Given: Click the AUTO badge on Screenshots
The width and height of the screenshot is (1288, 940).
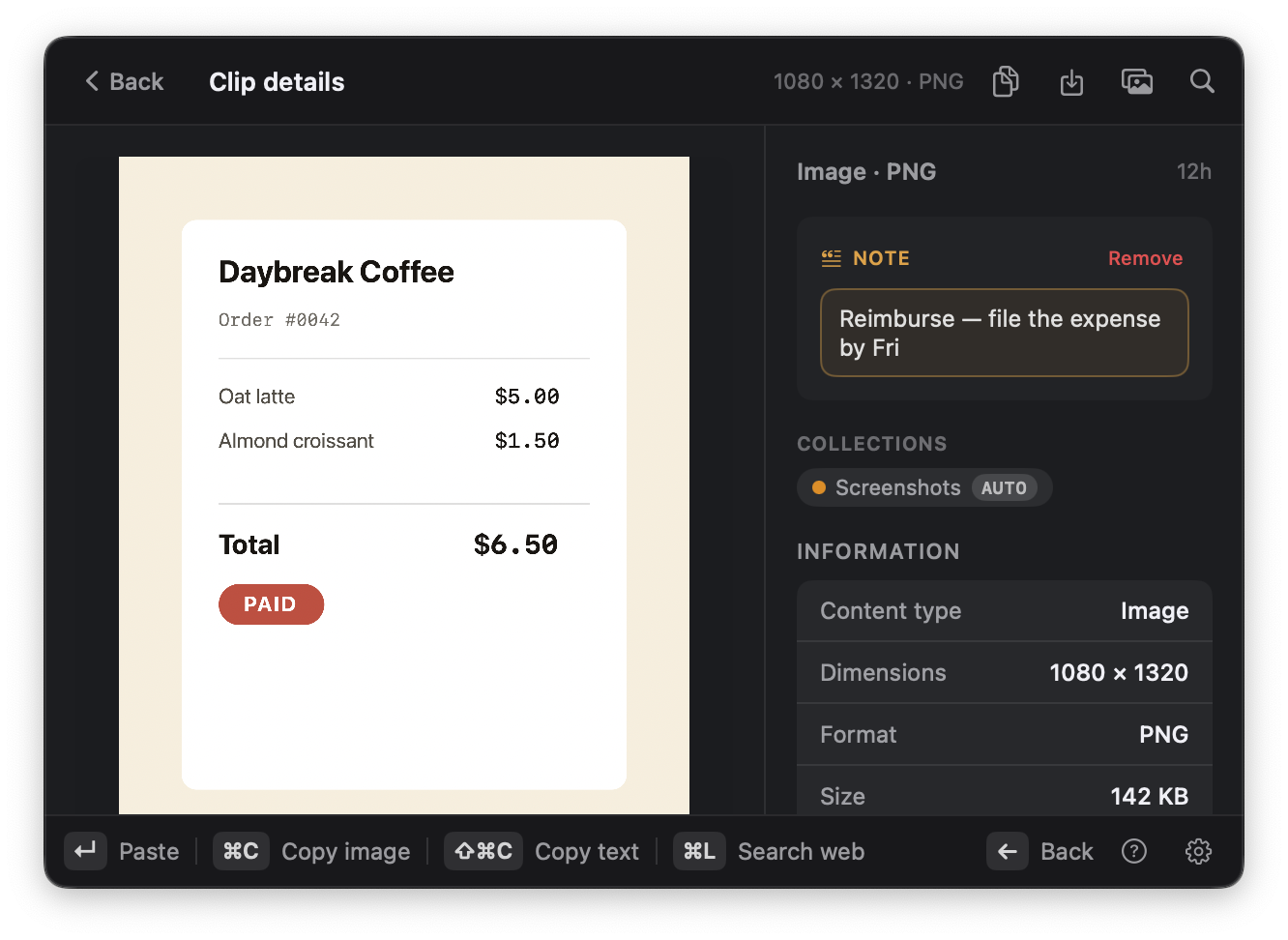Looking at the screenshot, I should [x=1004, y=488].
